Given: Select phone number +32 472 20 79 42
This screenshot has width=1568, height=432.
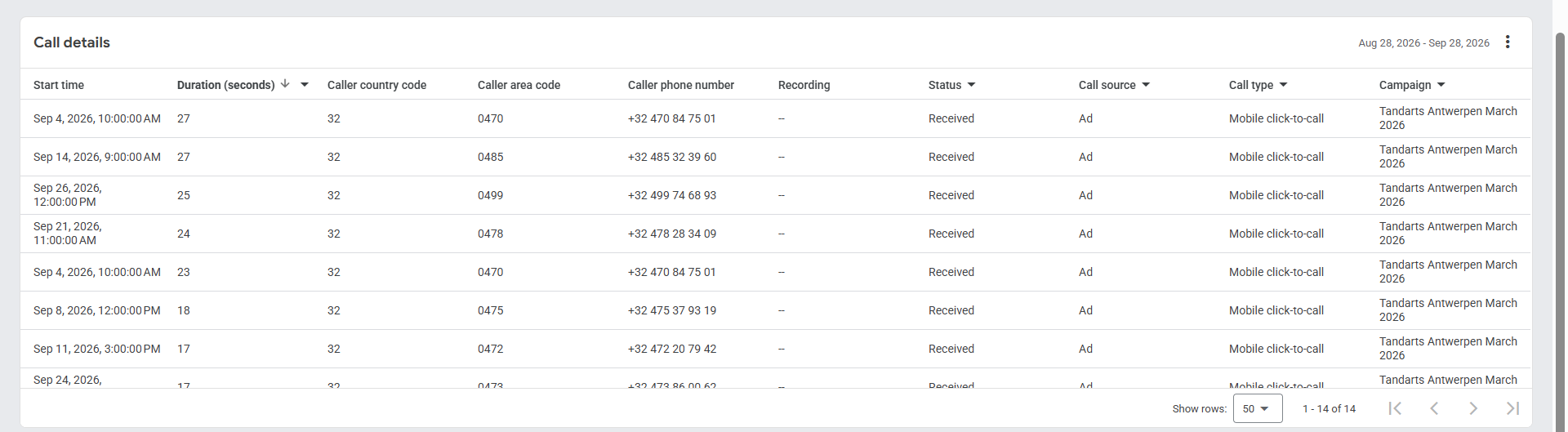Looking at the screenshot, I should pos(672,349).
